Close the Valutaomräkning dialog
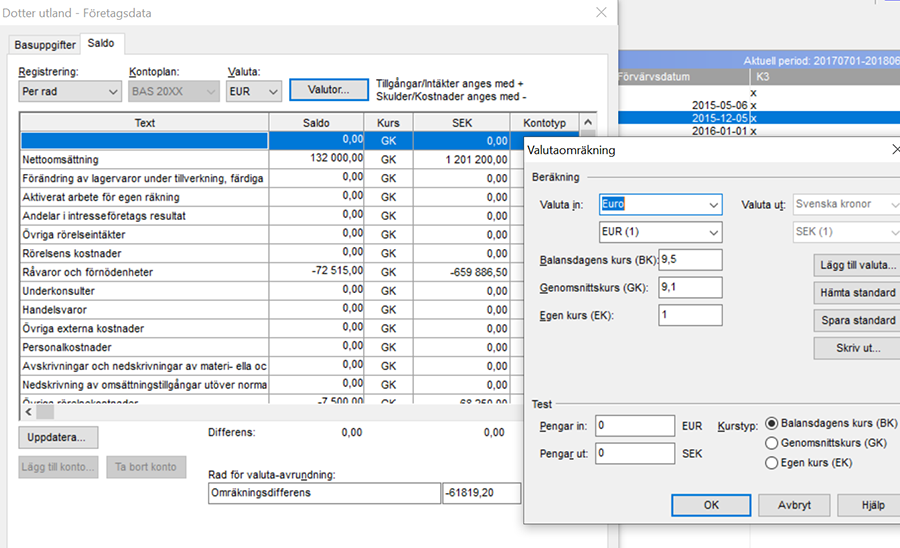 click(x=894, y=150)
